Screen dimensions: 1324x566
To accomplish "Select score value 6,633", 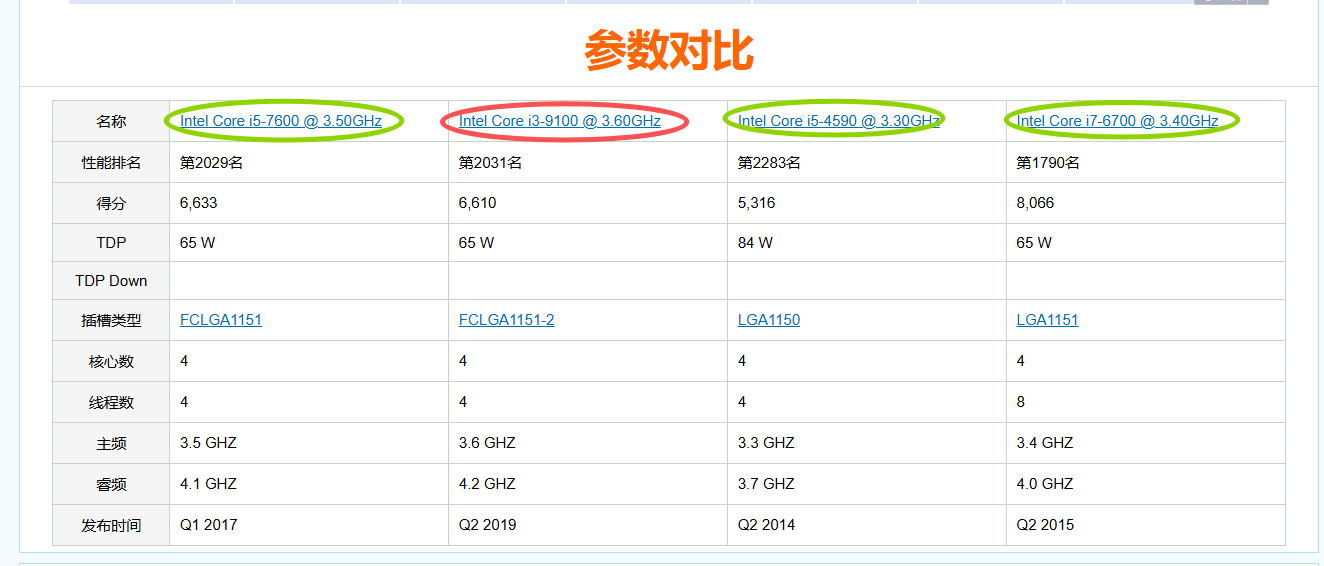I will click(199, 203).
